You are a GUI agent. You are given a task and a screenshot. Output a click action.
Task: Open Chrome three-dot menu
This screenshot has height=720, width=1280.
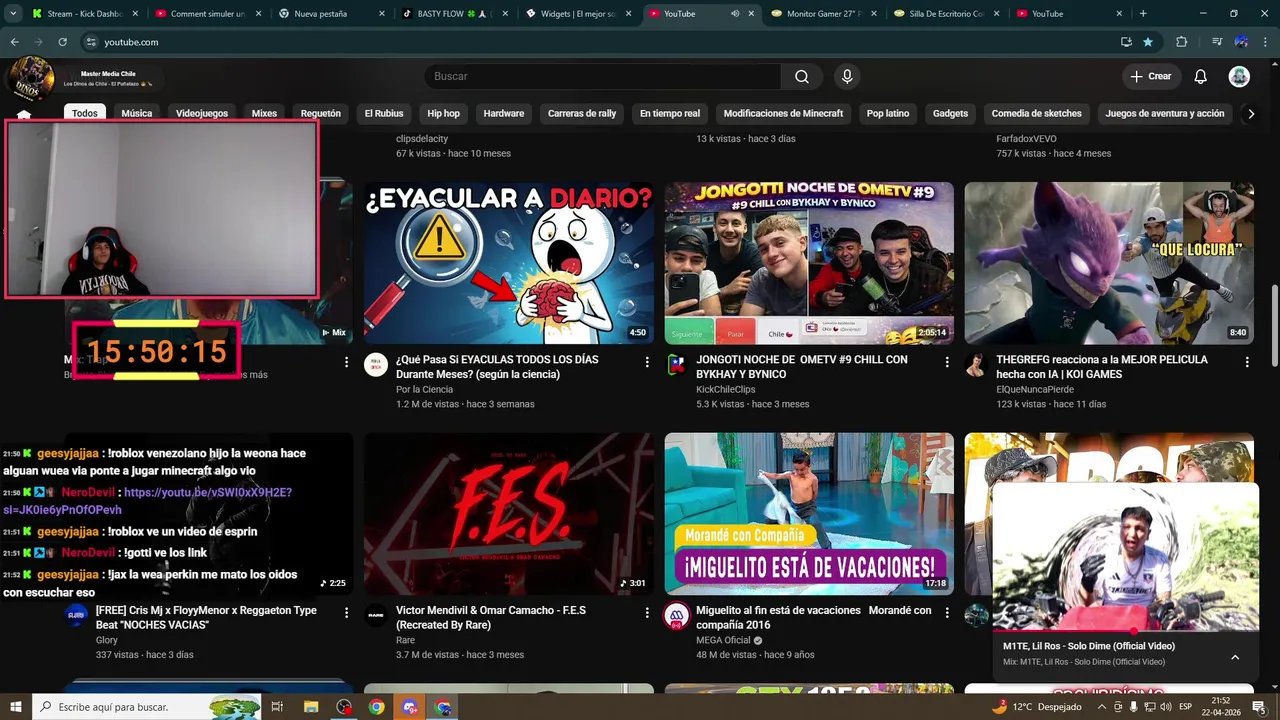tap(1266, 42)
